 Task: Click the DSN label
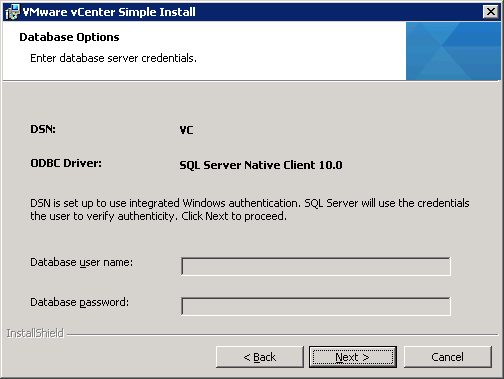[43, 129]
